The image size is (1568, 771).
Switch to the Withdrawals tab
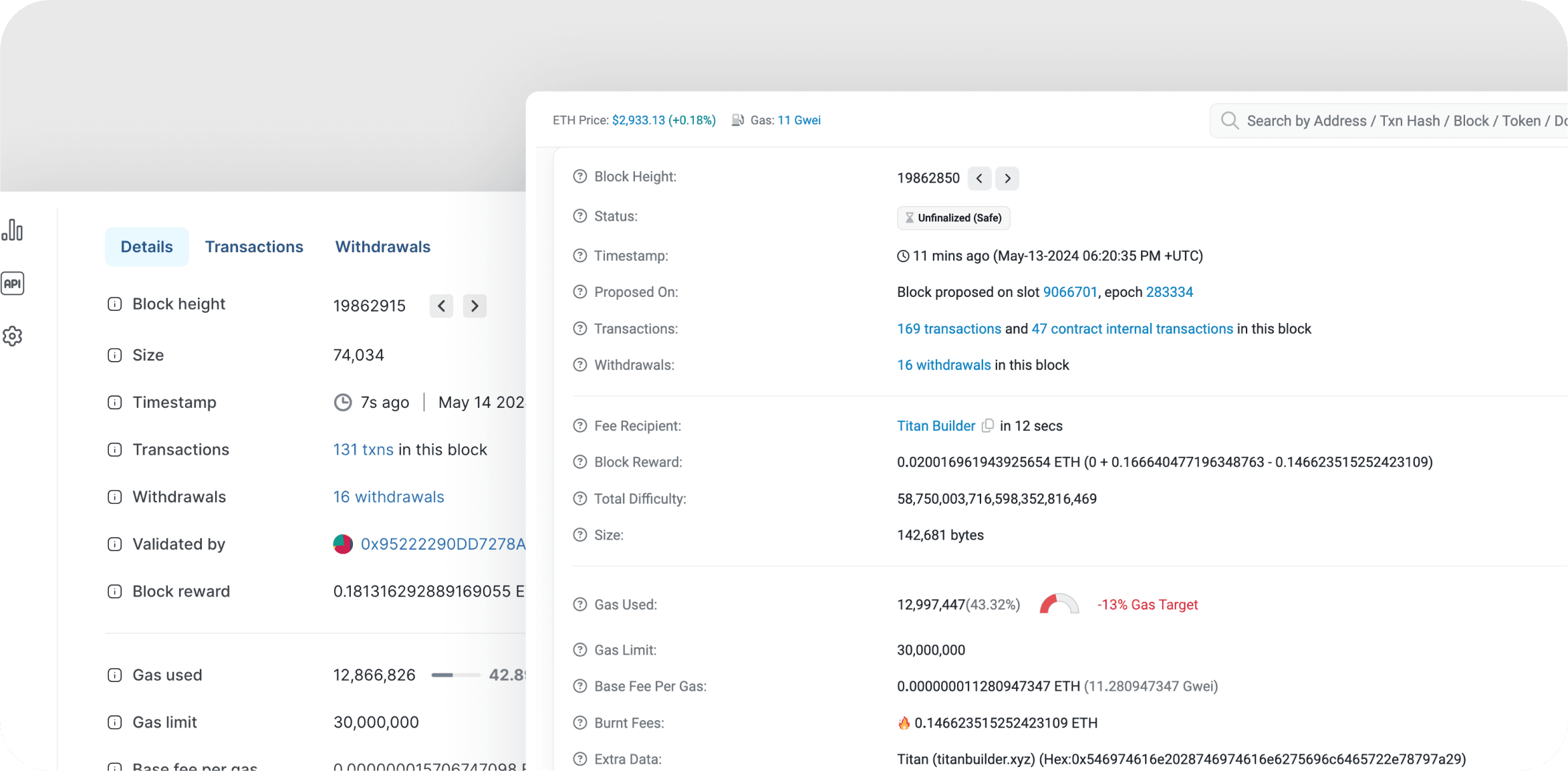pos(382,247)
